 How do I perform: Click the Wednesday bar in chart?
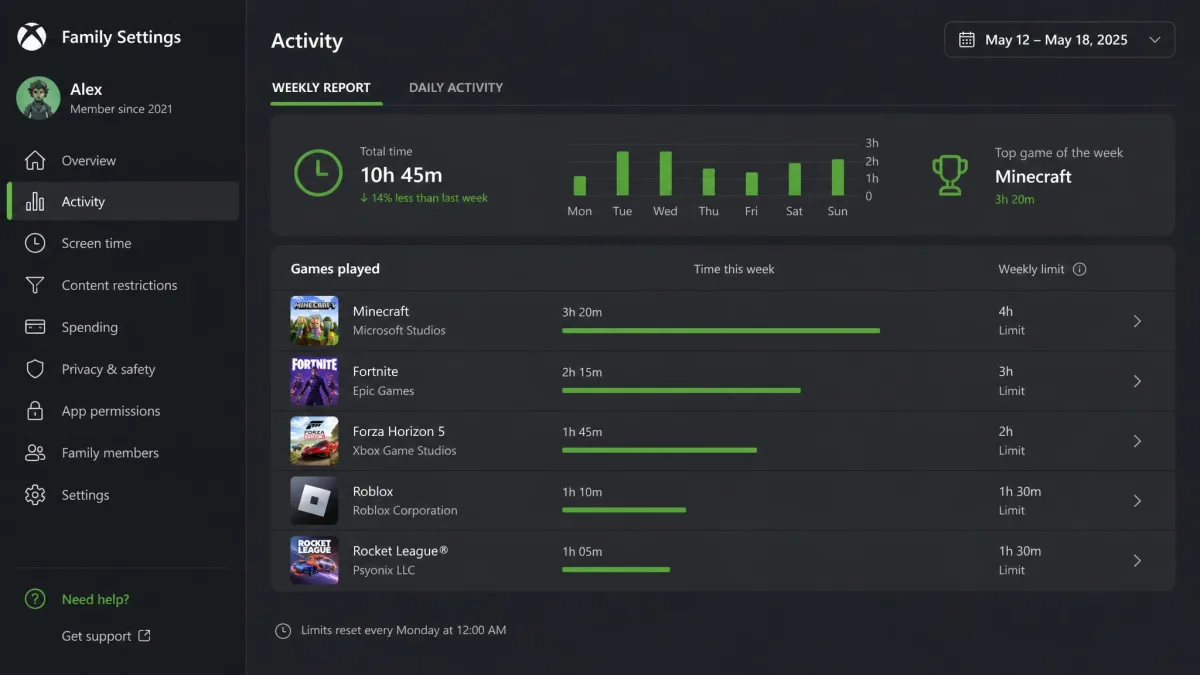click(x=665, y=173)
